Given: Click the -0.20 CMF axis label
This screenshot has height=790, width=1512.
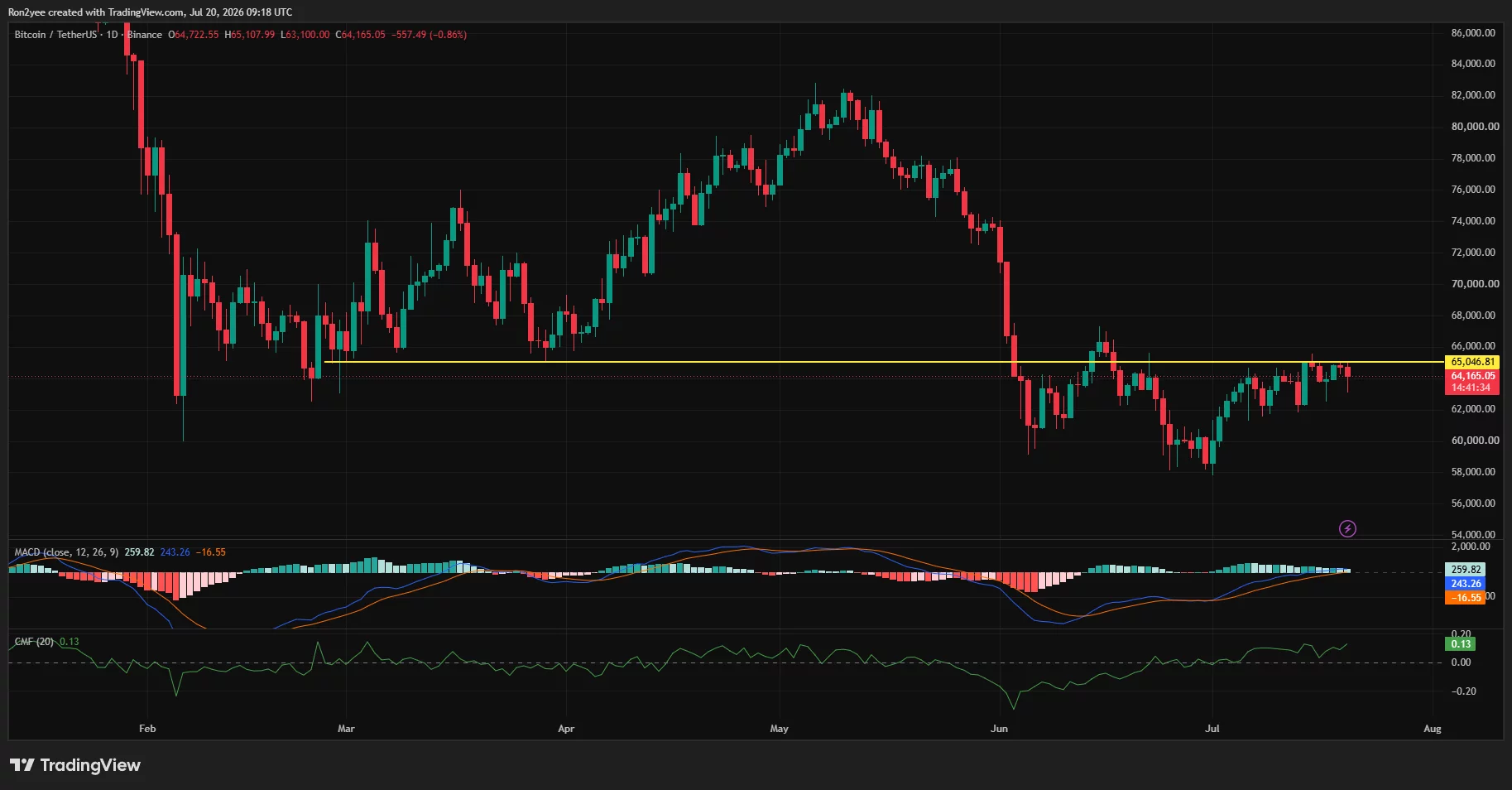Looking at the screenshot, I should [x=1463, y=691].
